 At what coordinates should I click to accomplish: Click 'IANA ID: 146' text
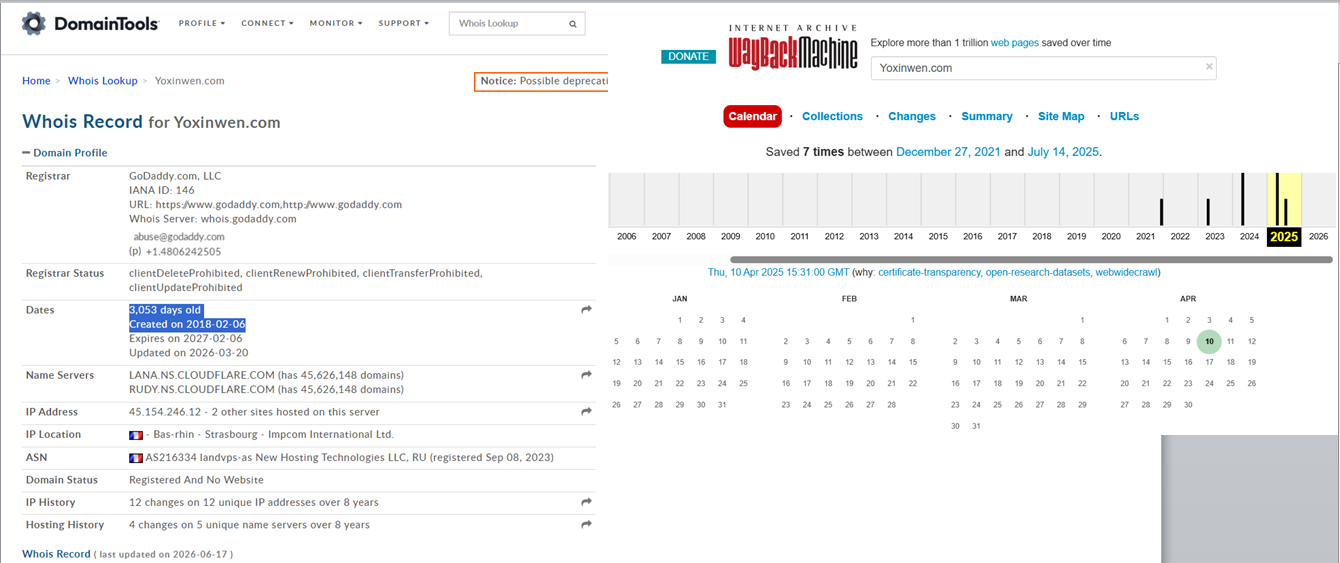[162, 190]
